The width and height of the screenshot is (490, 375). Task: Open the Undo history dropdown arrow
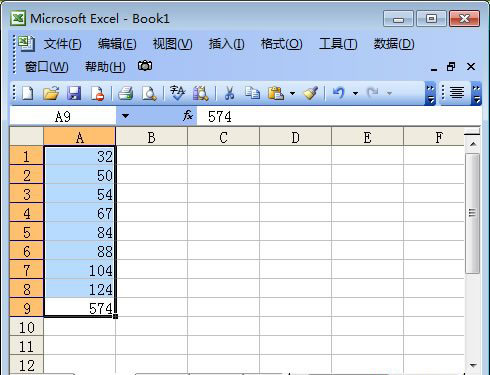[x=355, y=93]
